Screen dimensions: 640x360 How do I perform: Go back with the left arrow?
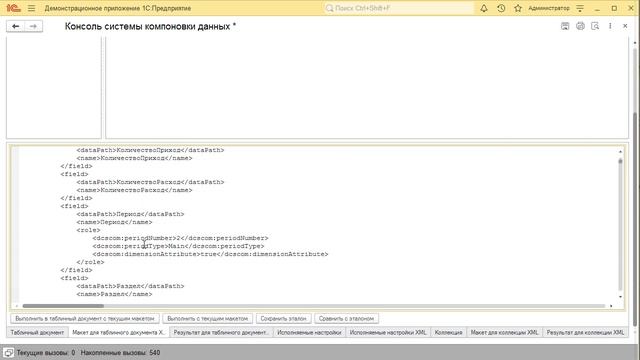point(16,27)
